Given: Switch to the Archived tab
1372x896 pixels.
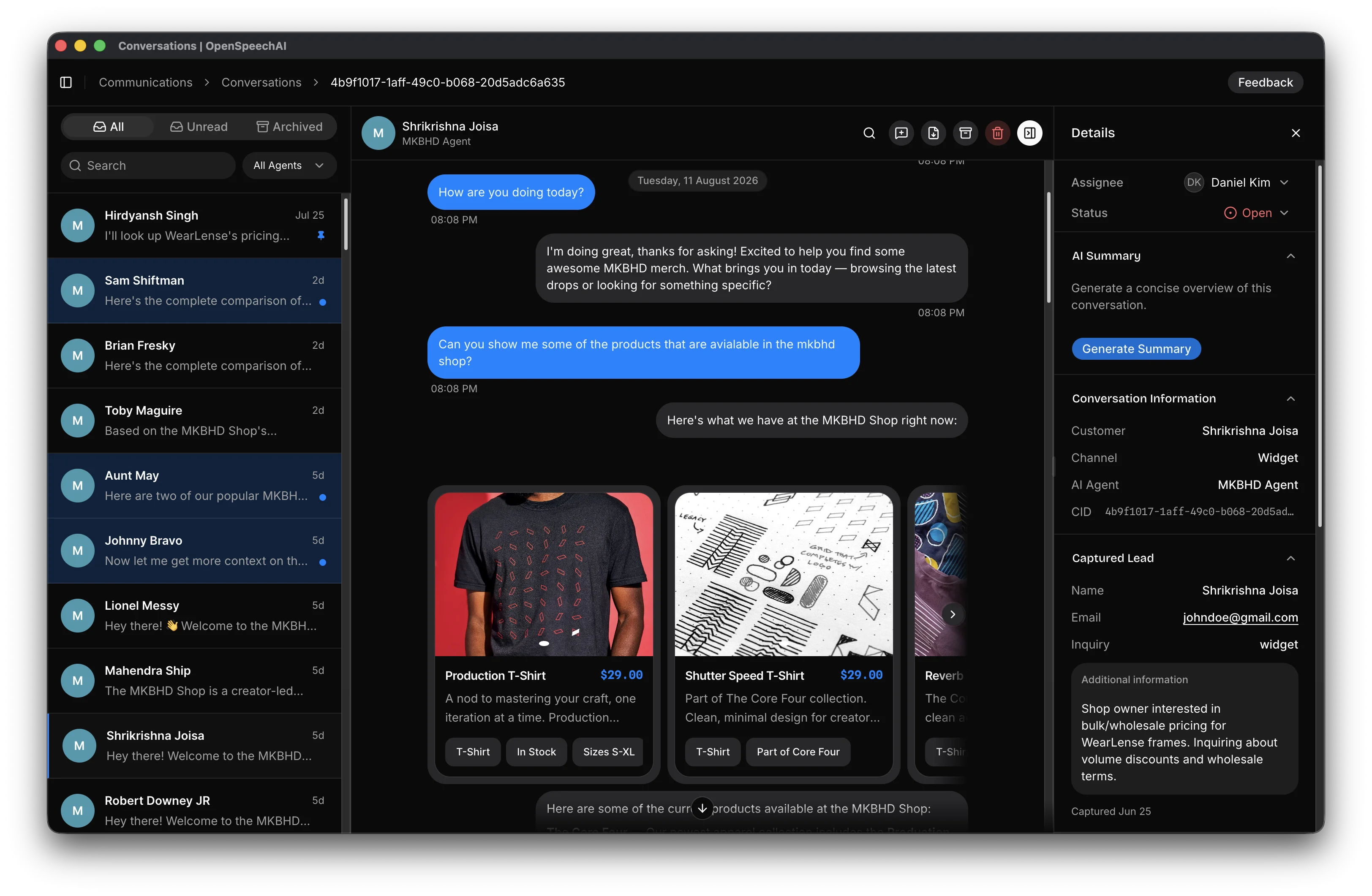Looking at the screenshot, I should [x=289, y=127].
